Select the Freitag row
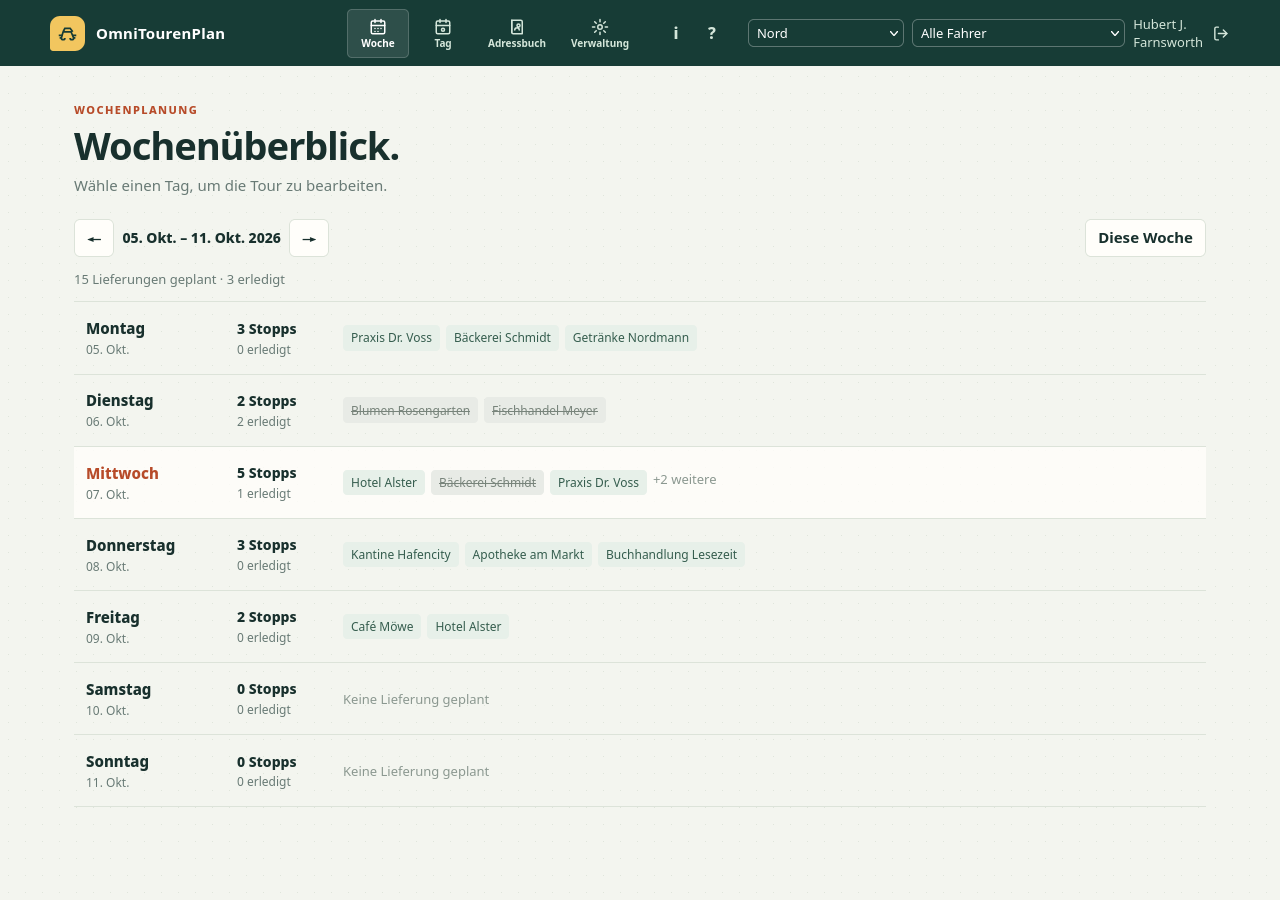Viewport: 1280px width, 900px height. (640, 626)
